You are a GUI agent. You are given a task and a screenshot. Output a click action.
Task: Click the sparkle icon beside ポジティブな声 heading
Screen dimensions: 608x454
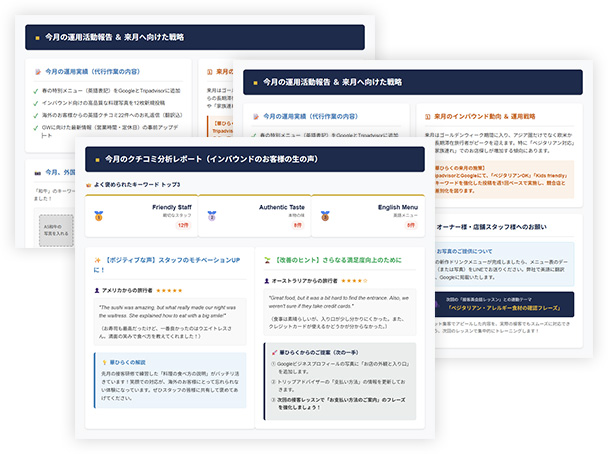[97, 260]
